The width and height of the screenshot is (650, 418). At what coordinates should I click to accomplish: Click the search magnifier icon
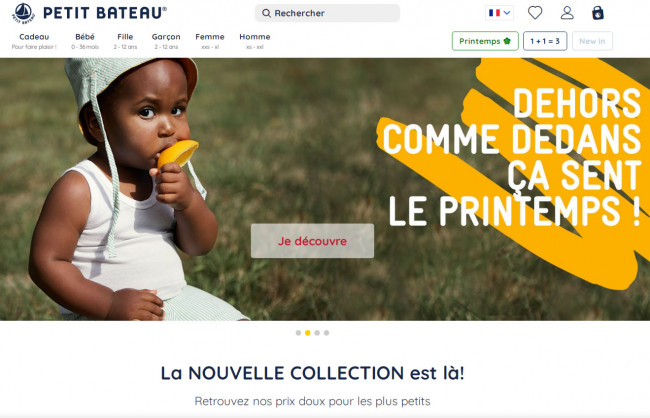(267, 13)
